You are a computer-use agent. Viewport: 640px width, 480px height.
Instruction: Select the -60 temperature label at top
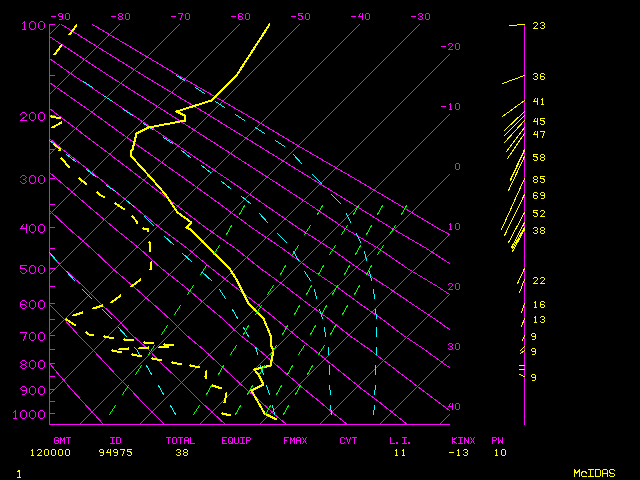pyautogui.click(x=240, y=16)
